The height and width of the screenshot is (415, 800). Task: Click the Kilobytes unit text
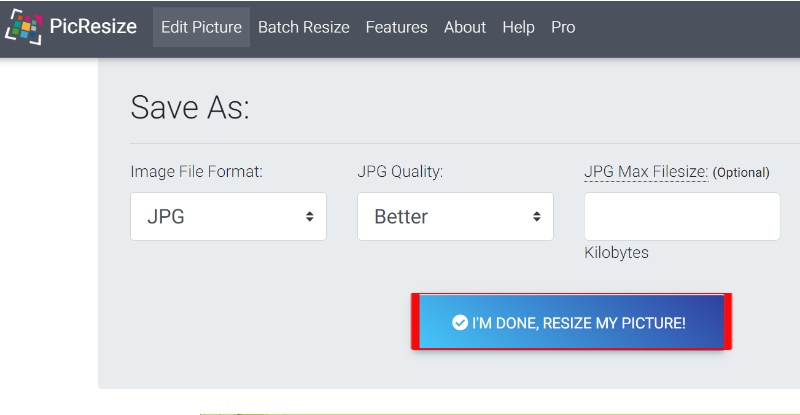(616, 253)
